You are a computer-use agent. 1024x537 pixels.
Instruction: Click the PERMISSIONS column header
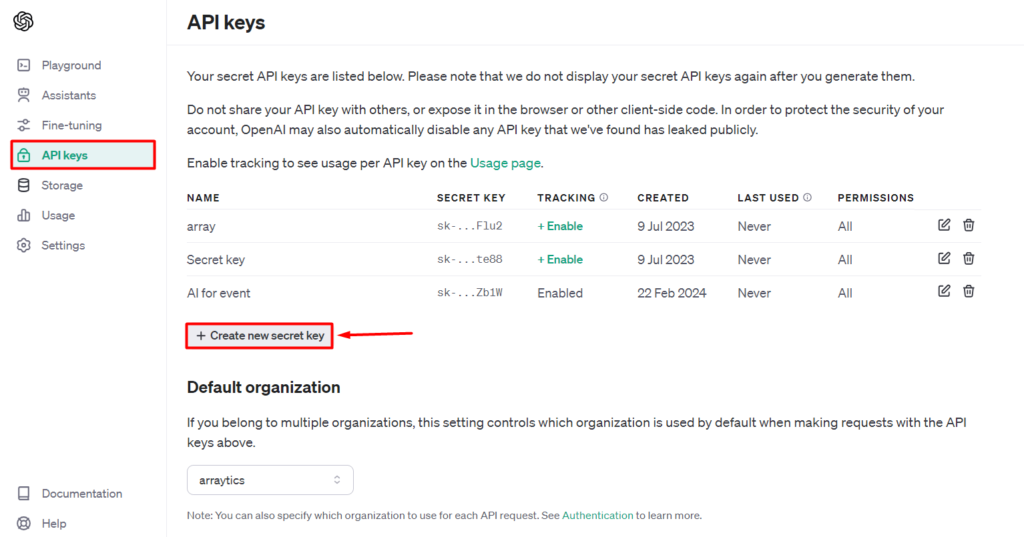click(x=876, y=198)
